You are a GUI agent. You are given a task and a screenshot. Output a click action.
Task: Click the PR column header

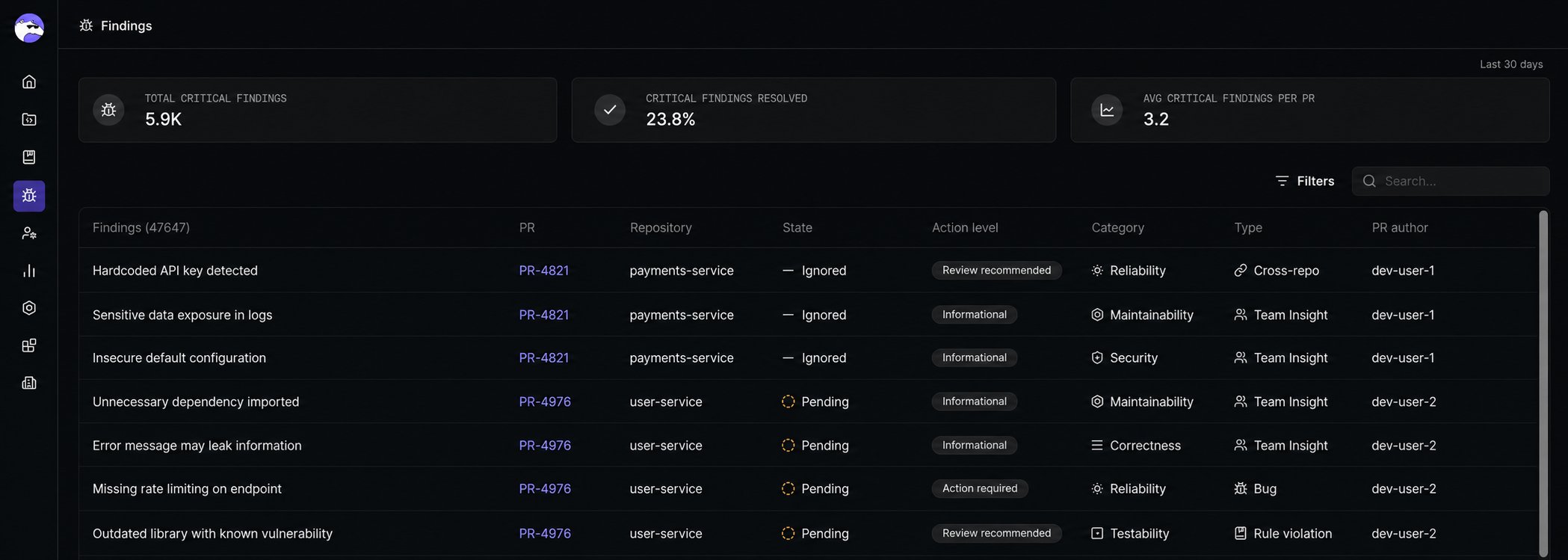click(x=527, y=227)
